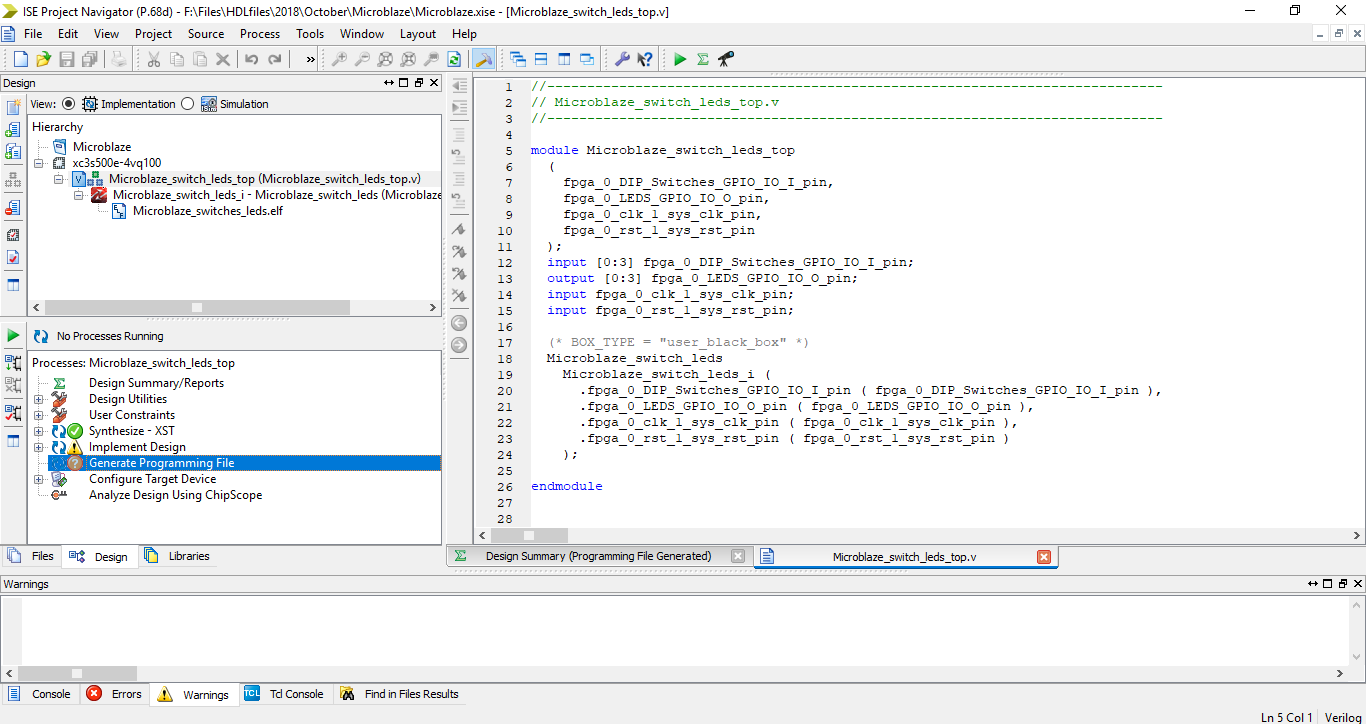Open the Errors tab
The height and width of the screenshot is (724, 1366).
tap(114, 694)
